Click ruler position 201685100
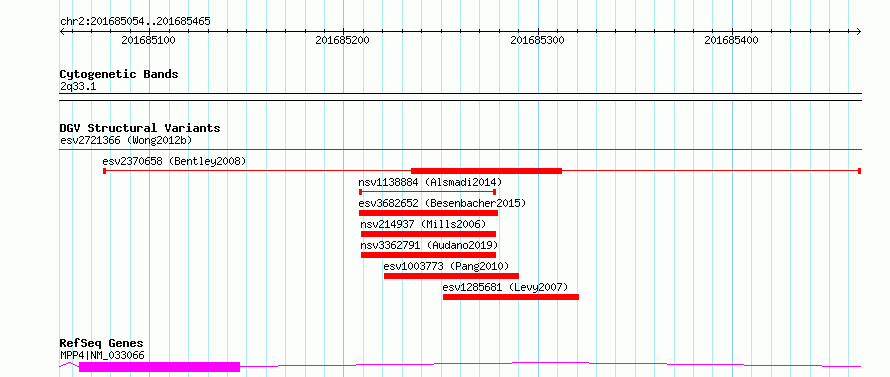Image resolution: width=890 pixels, height=377 pixels. pyautogui.click(x=148, y=40)
